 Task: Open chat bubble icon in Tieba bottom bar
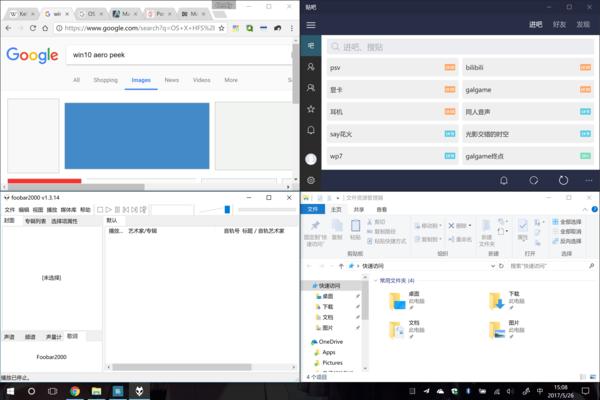pos(534,180)
